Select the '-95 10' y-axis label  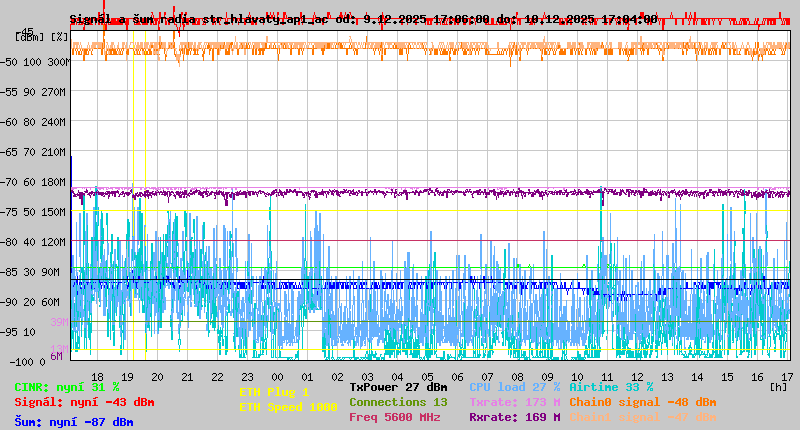18,332
